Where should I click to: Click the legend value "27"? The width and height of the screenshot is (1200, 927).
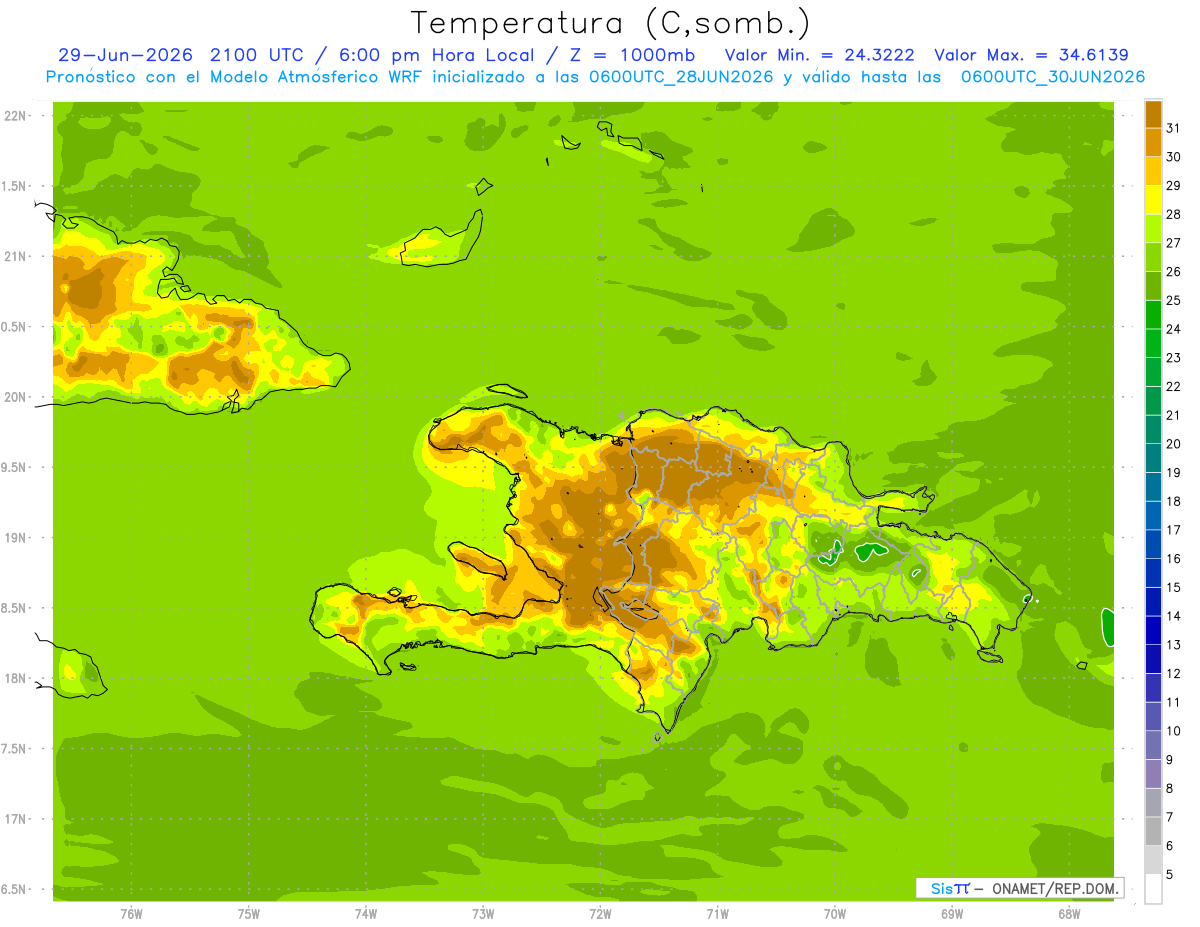point(1173,242)
